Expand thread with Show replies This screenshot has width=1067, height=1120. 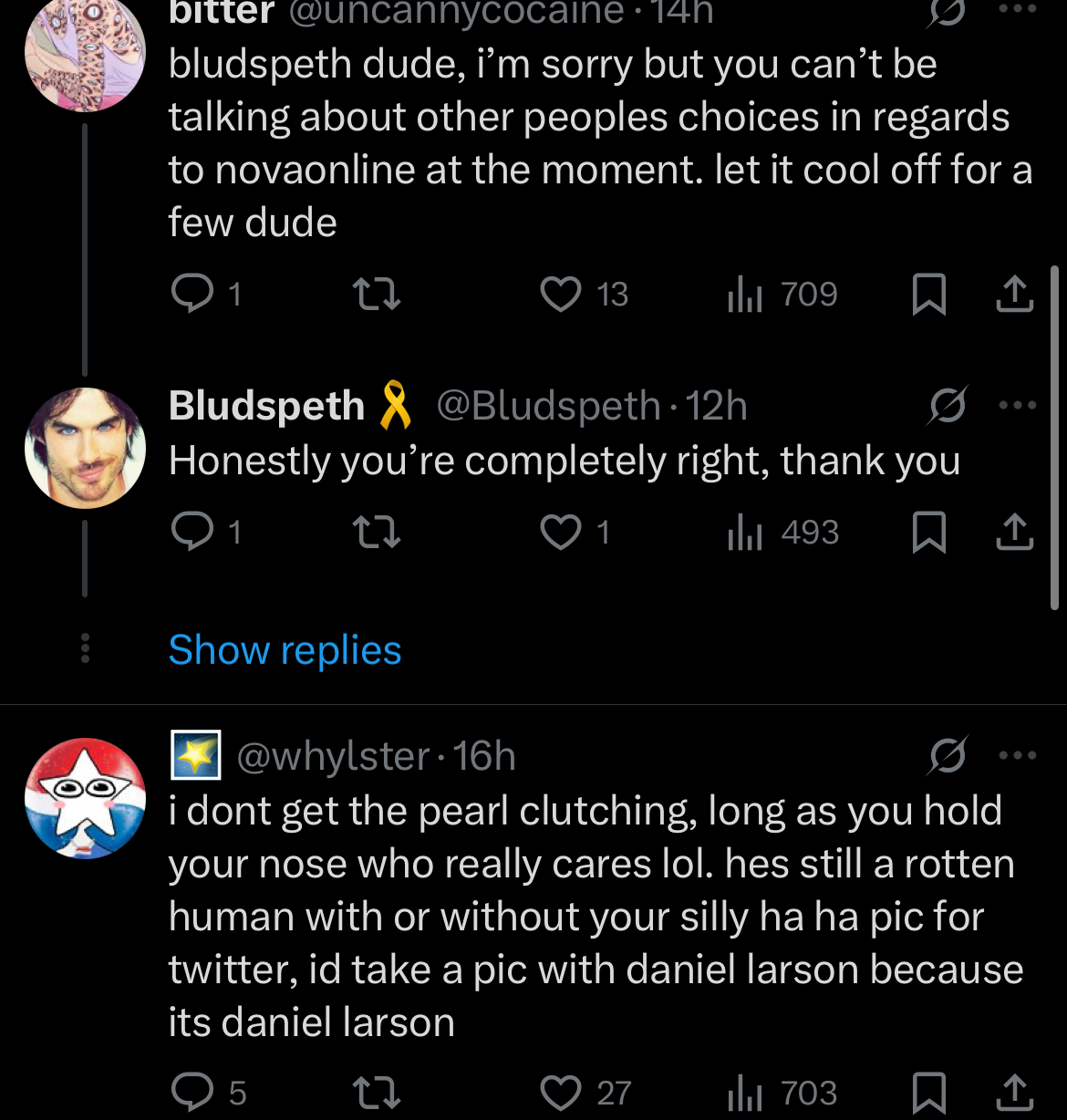[285, 650]
